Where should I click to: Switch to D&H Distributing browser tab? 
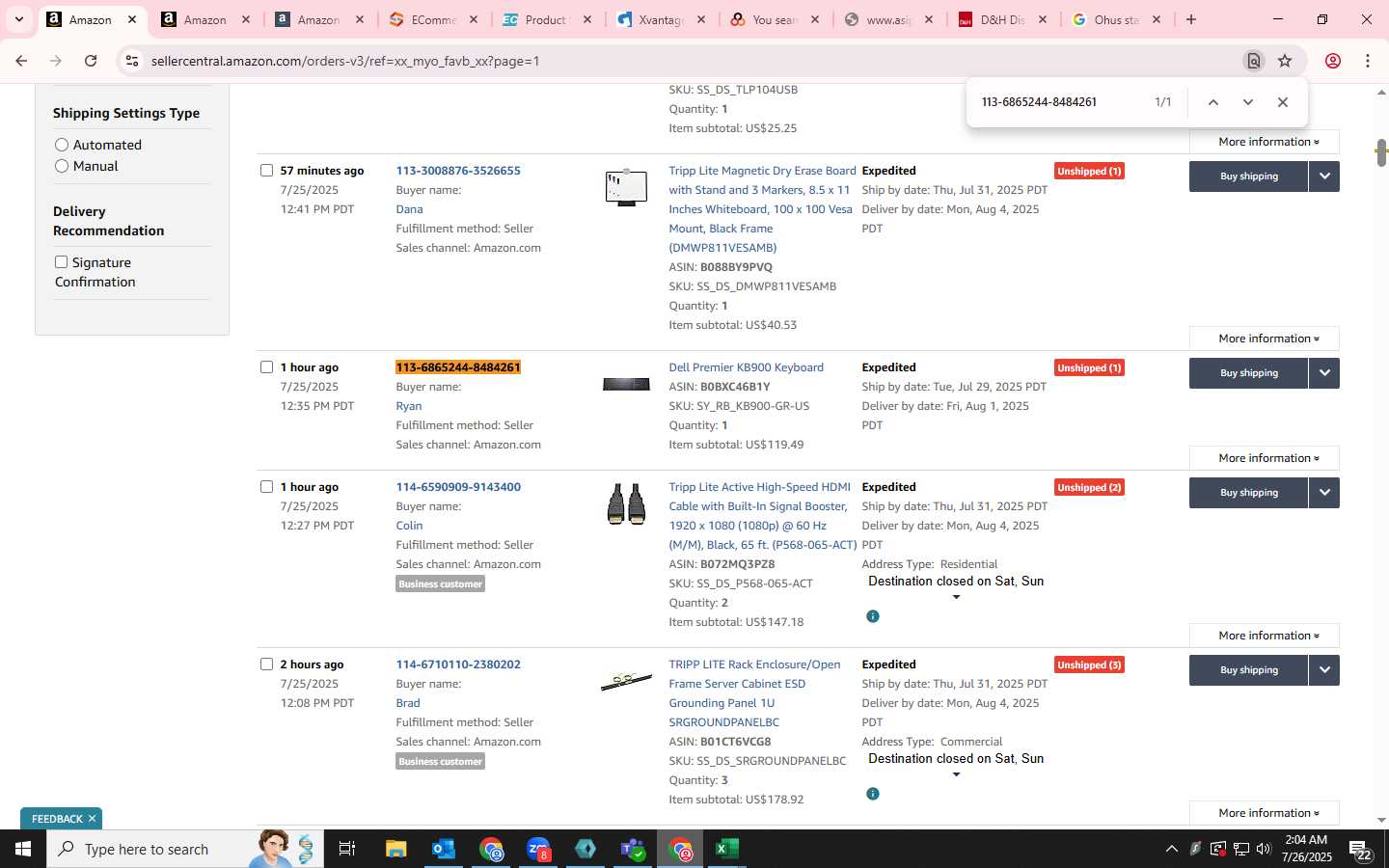pyautogui.click(x=1003, y=19)
